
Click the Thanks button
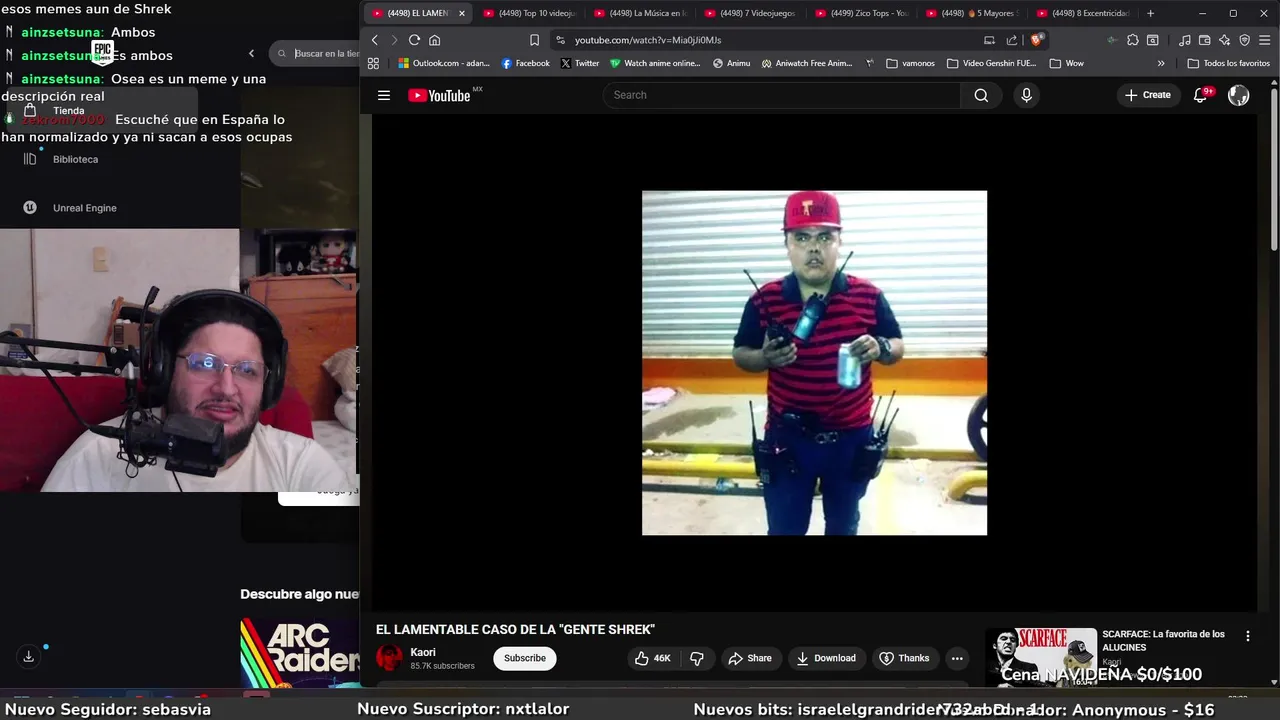(904, 658)
